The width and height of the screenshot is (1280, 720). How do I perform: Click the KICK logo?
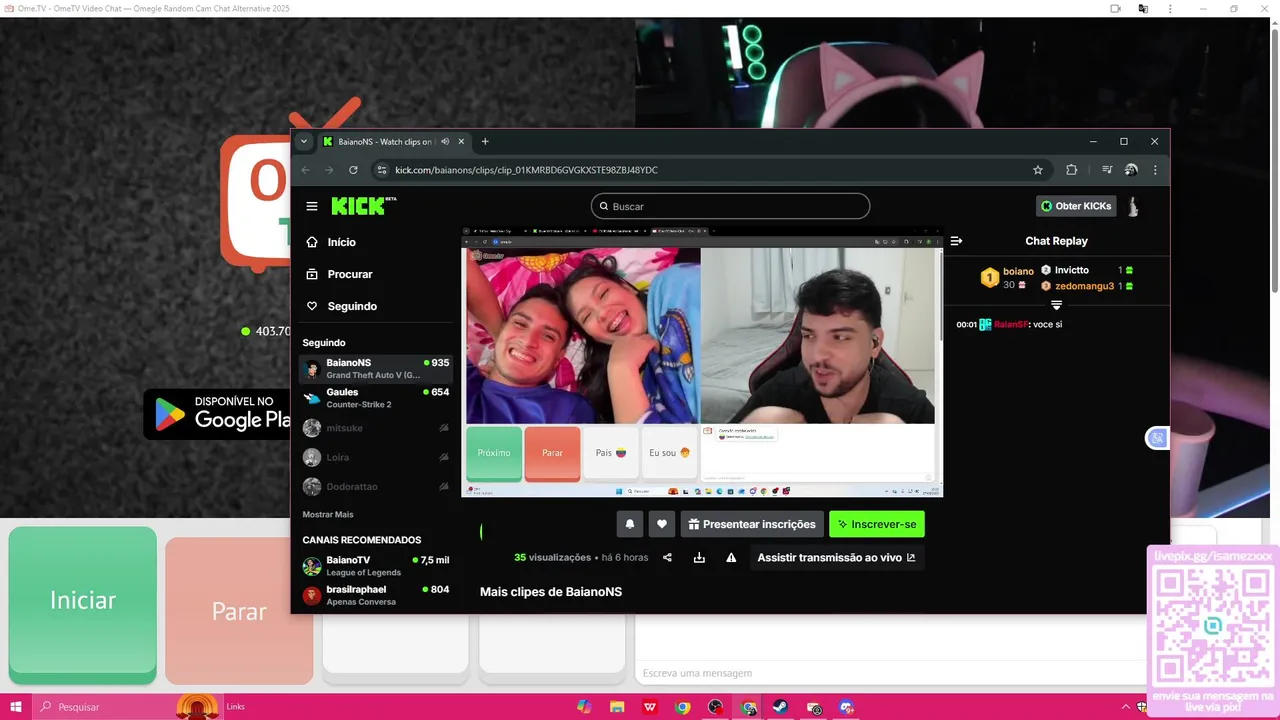364,206
